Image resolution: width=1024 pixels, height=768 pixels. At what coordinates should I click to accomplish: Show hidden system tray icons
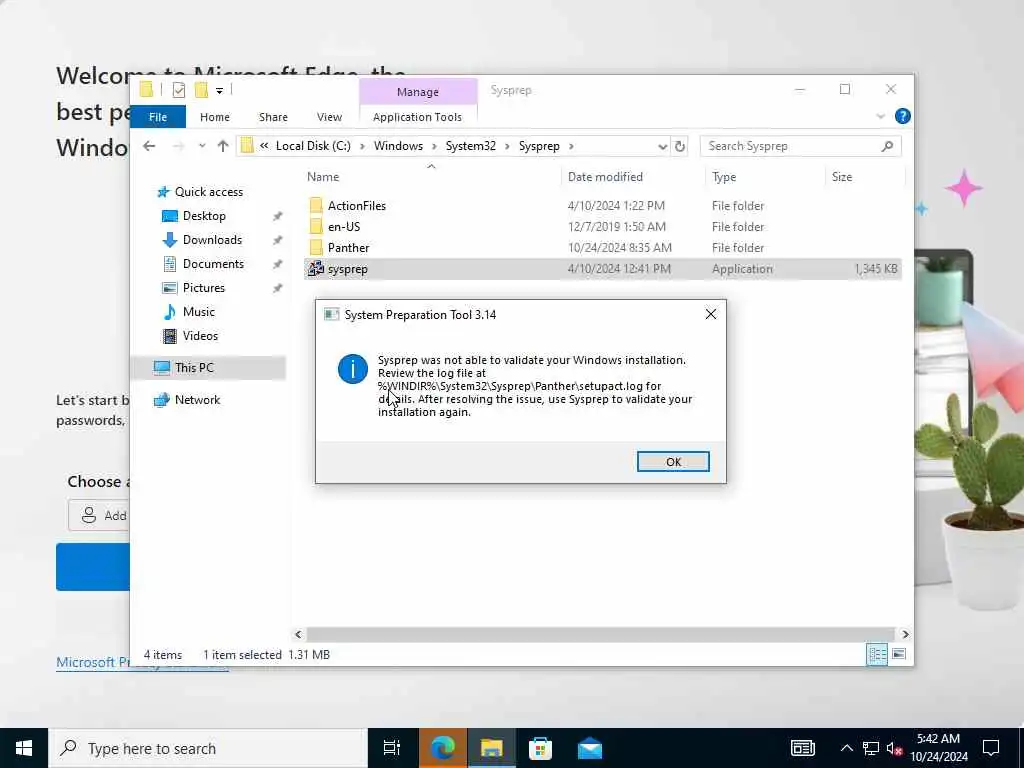[846, 748]
